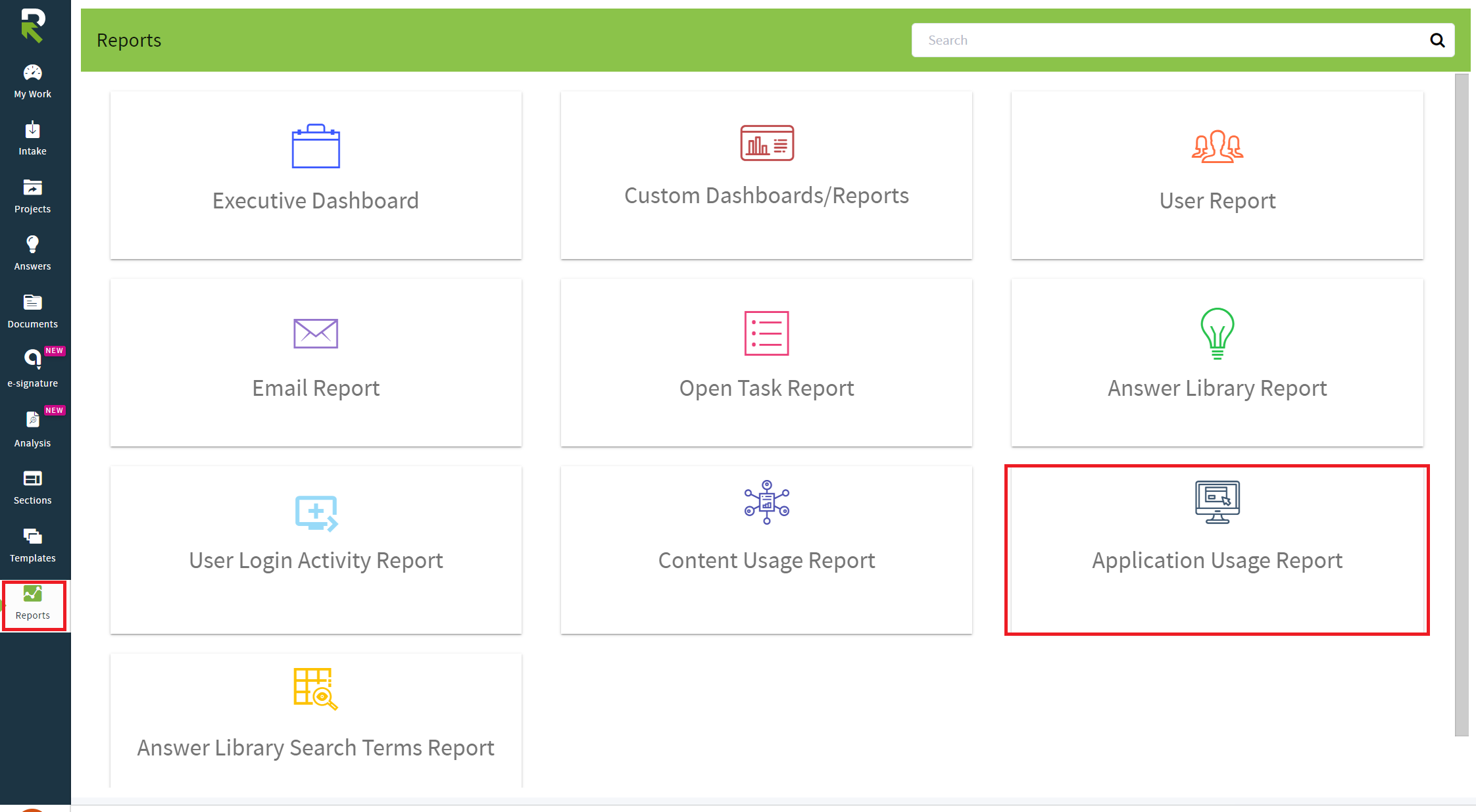
Task: Open the Email Report label
Action: (x=316, y=388)
